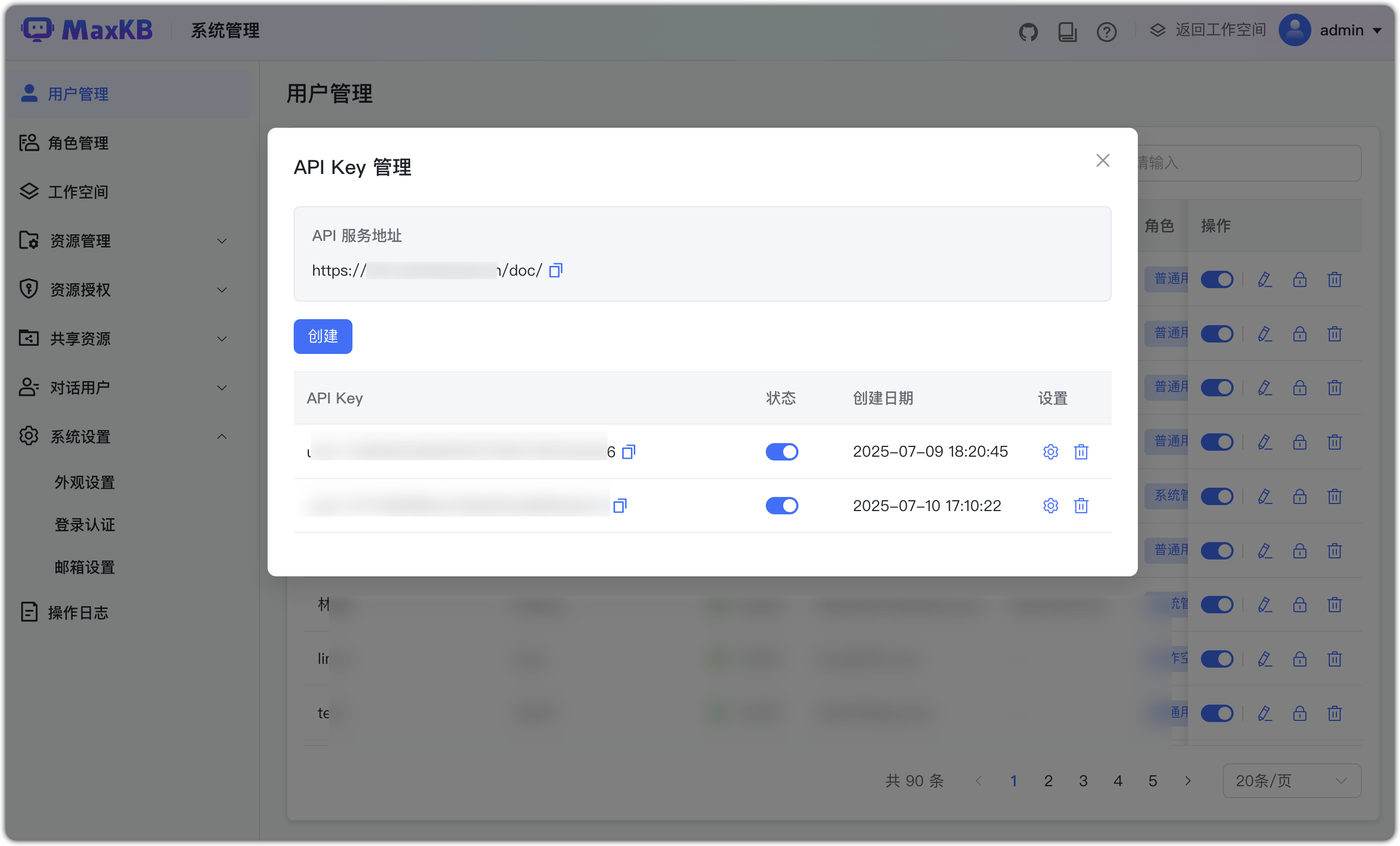Go to page 4 of users
This screenshot has width=1400, height=846.
(1118, 781)
